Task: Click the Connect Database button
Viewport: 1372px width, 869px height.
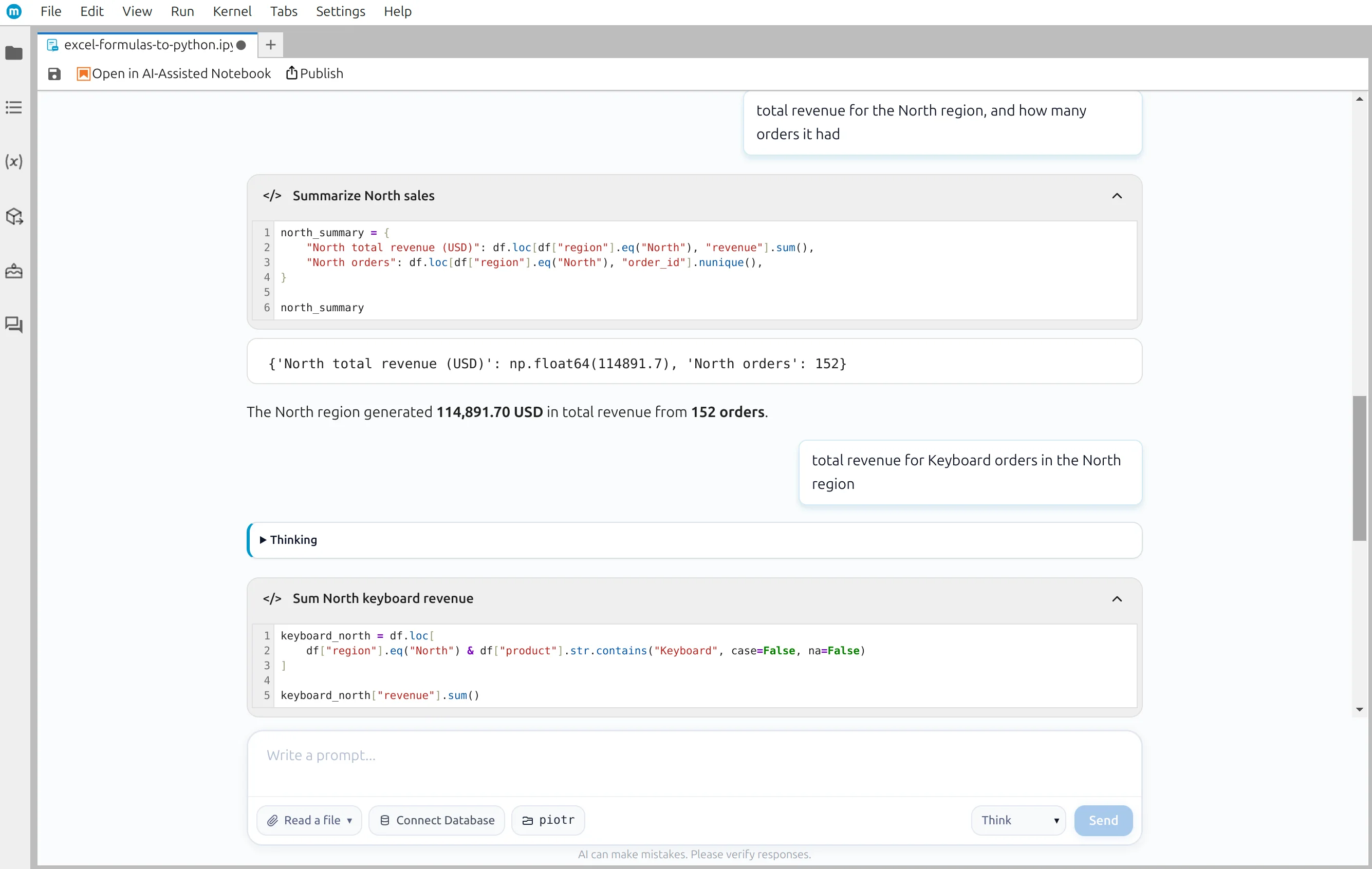Action: click(437, 821)
